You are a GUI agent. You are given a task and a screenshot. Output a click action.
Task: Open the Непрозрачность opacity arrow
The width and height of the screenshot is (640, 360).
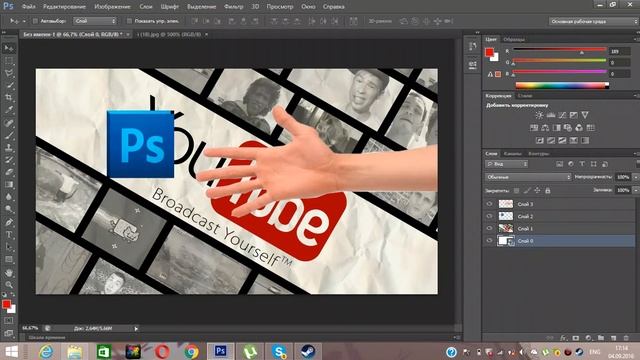(635, 177)
